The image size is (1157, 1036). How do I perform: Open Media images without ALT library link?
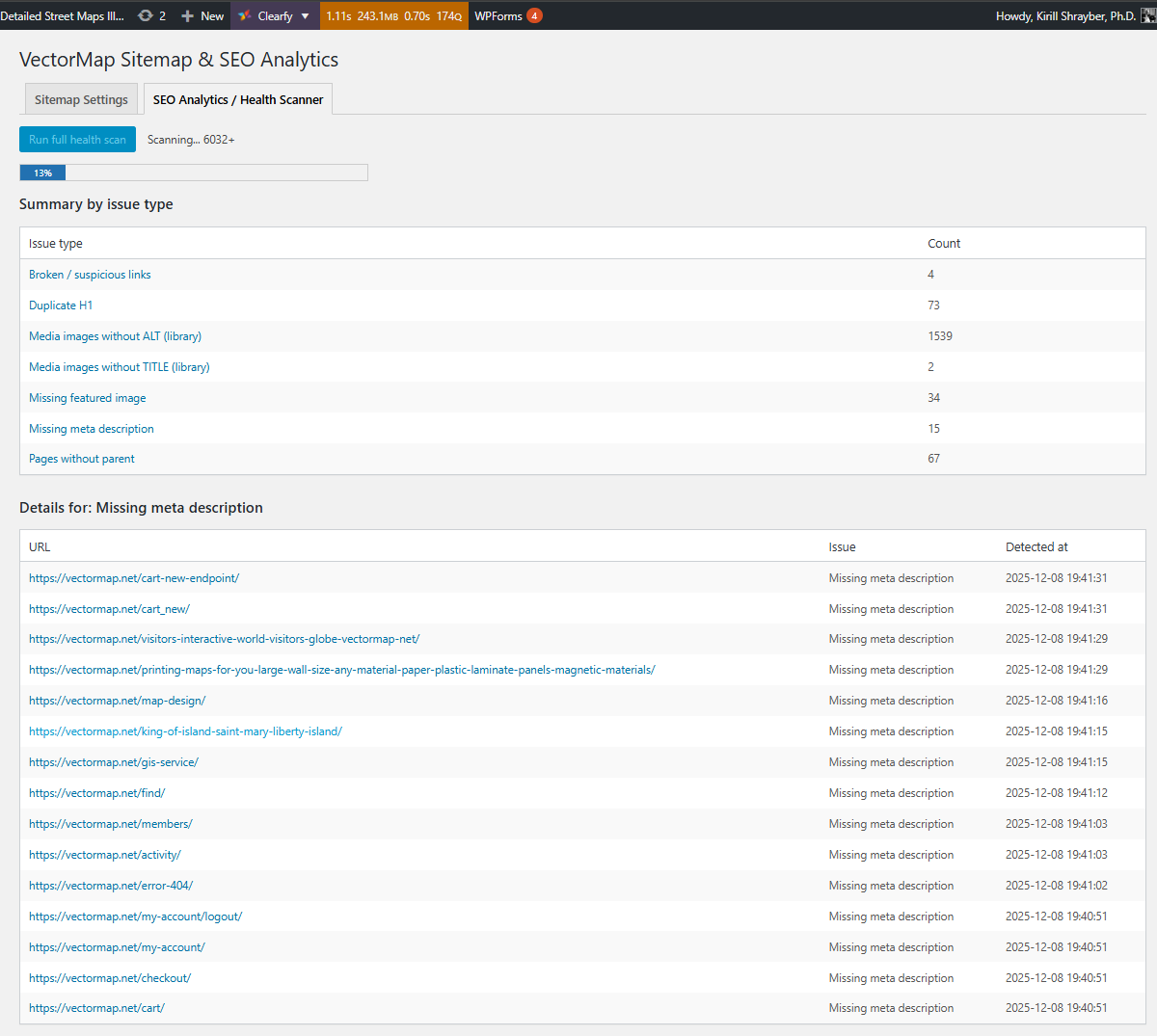tap(115, 335)
